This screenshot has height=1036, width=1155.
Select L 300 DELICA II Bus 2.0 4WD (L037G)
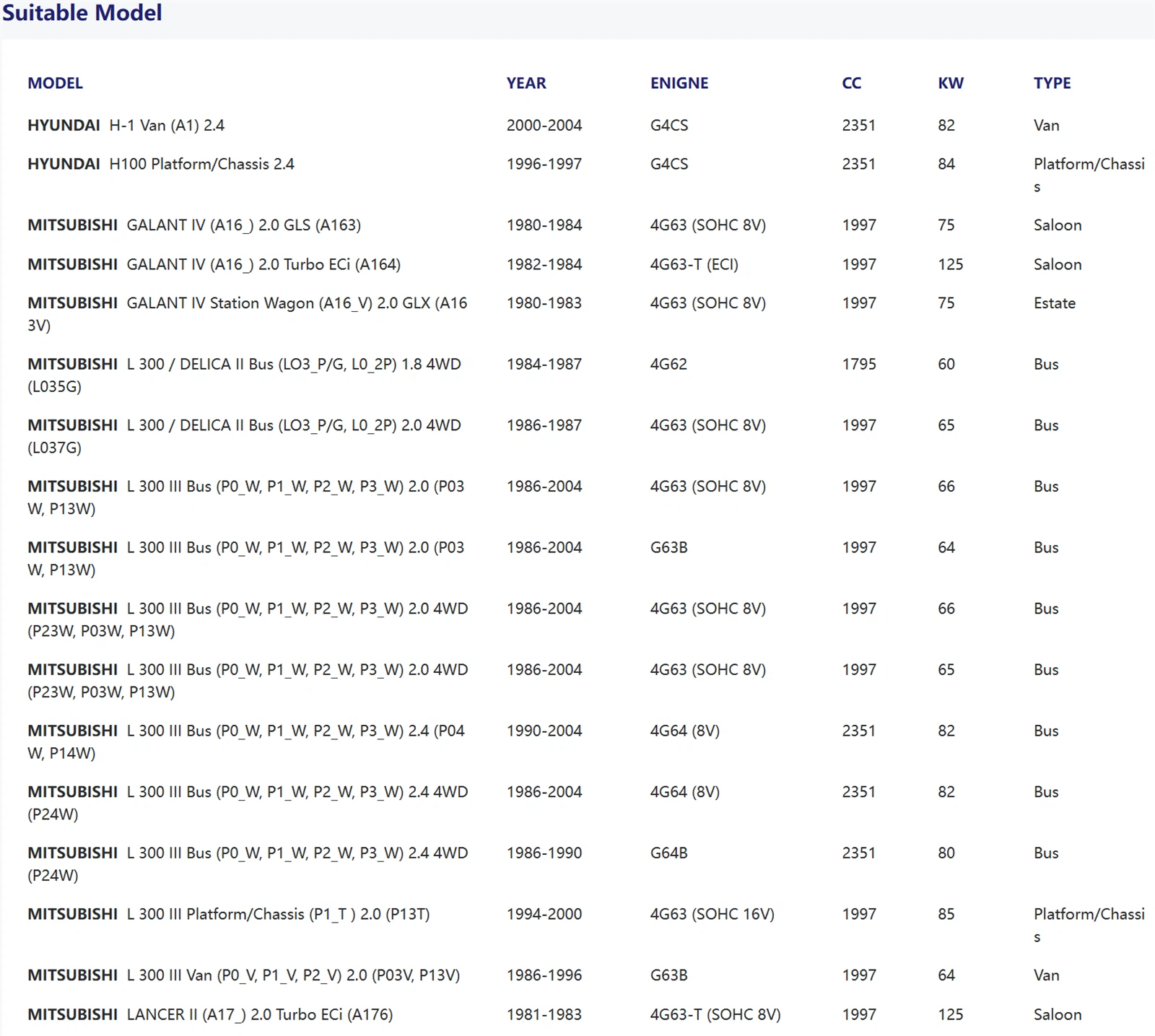[244, 436]
